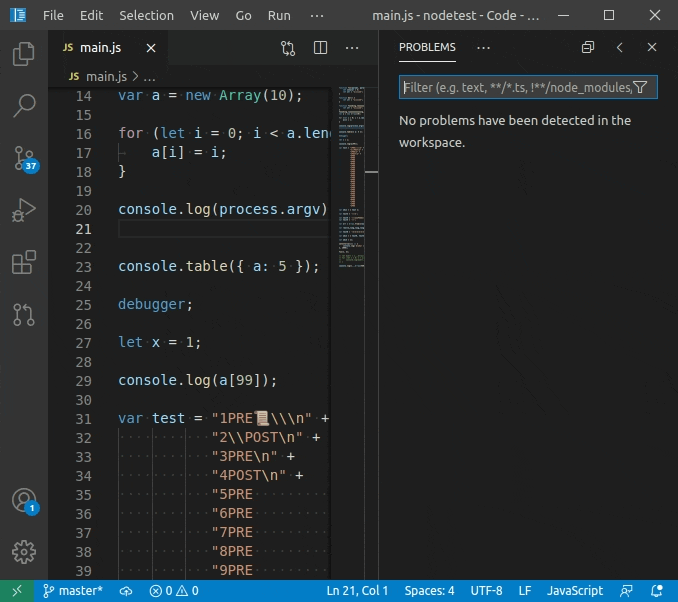Expand the breadcrumb ellipsis symbol
The width and height of the screenshot is (678, 602).
click(150, 77)
